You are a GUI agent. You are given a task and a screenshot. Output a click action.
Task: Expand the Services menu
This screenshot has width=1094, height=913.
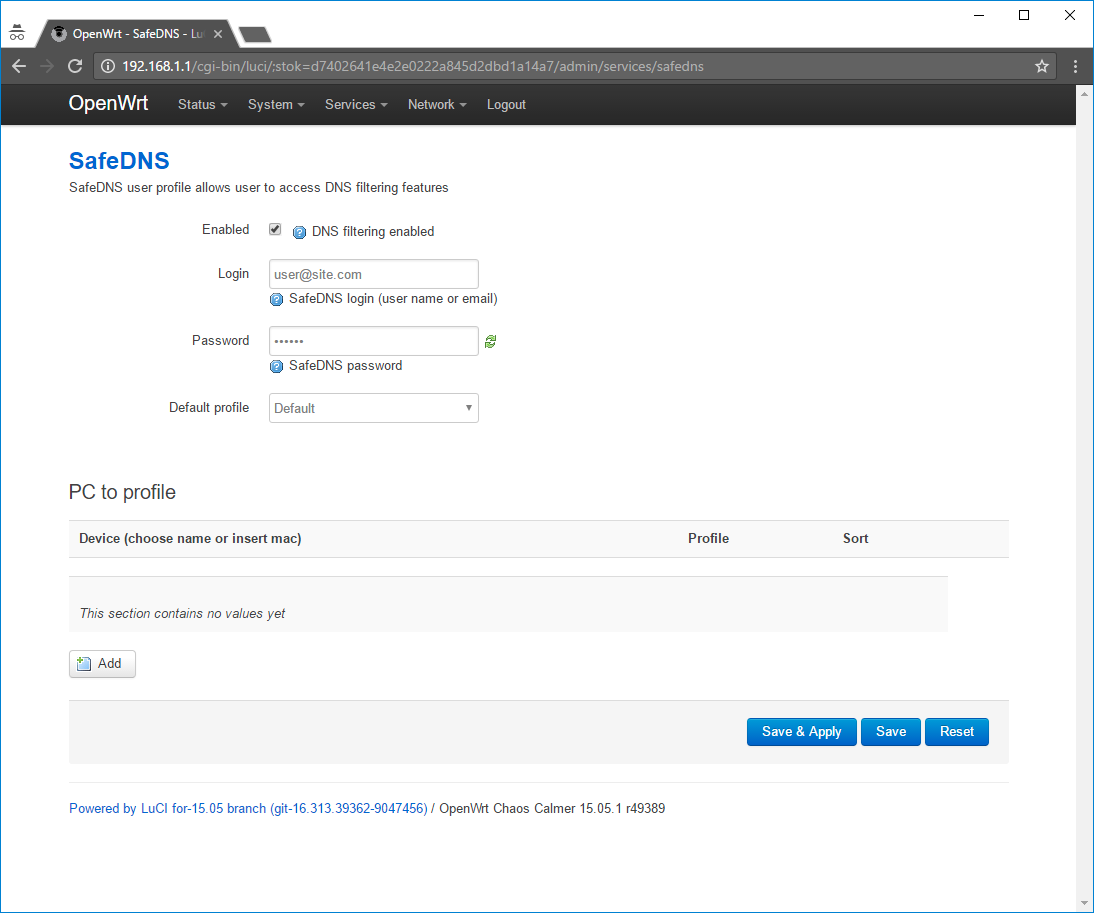[x=356, y=105]
